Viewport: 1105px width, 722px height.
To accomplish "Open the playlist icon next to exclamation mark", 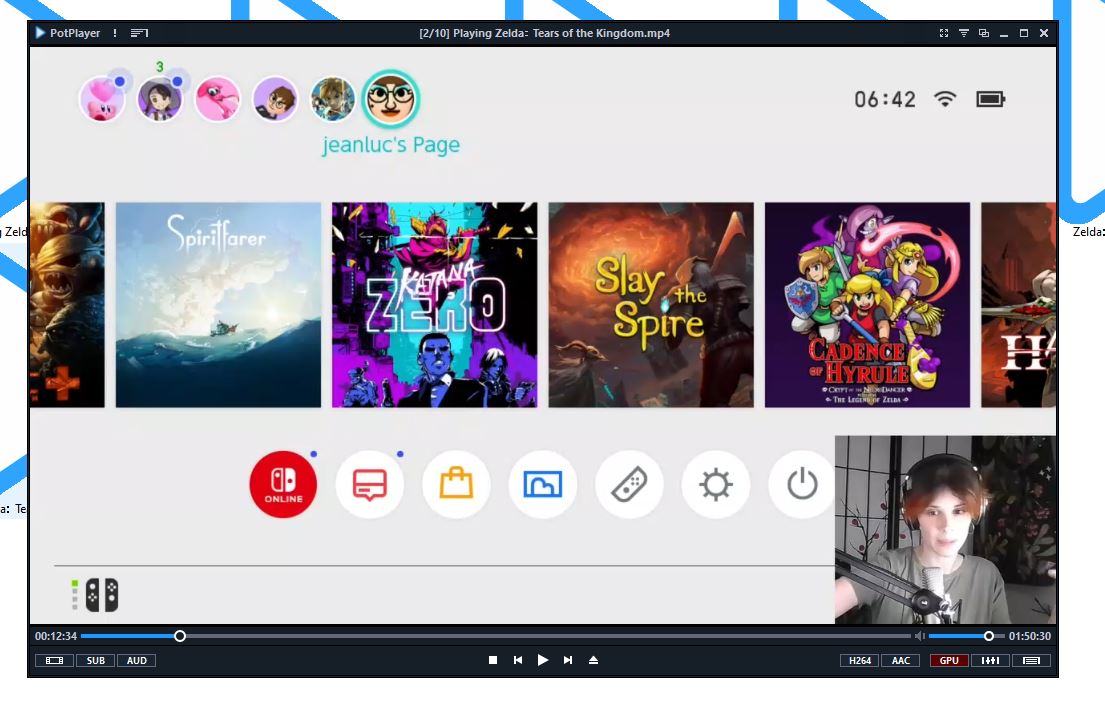I will point(140,33).
